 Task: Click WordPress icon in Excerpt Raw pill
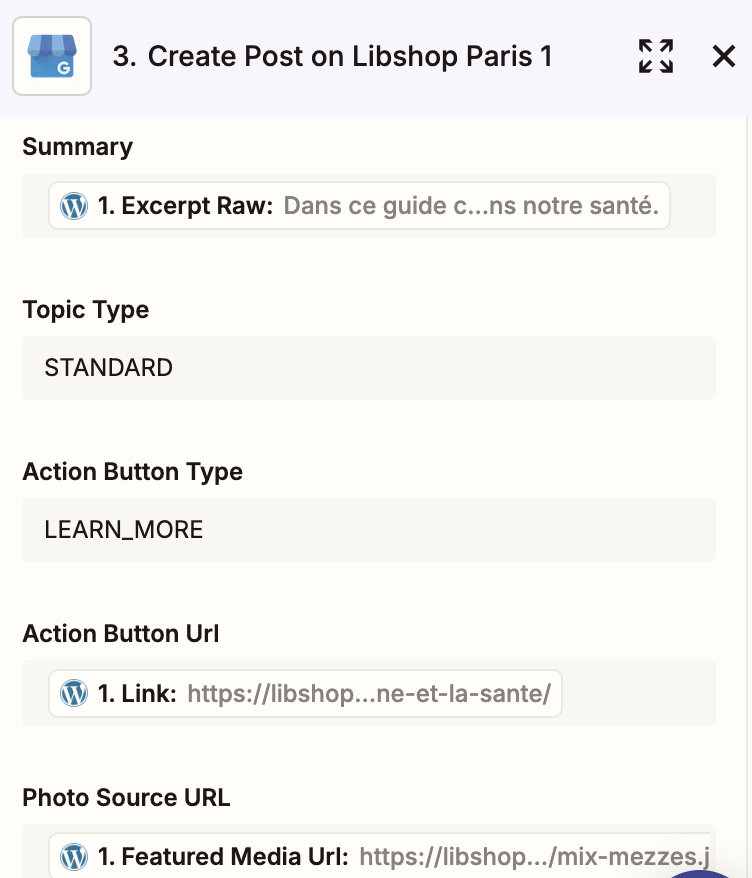[74, 206]
